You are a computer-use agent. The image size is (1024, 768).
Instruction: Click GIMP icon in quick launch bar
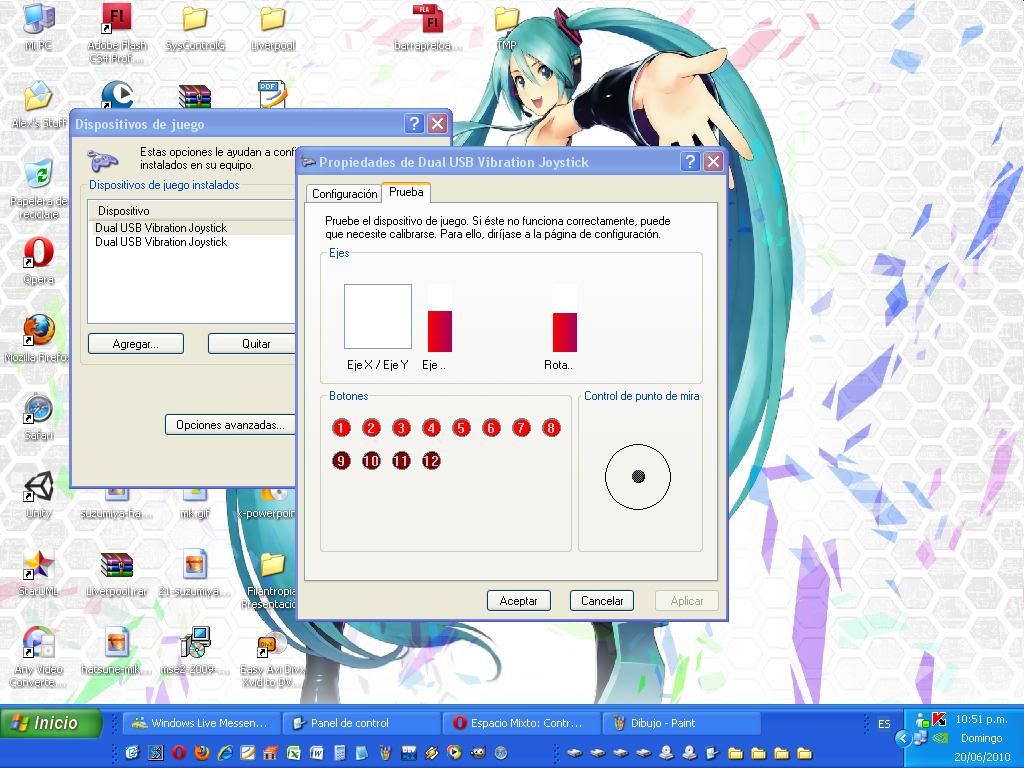pos(478,753)
